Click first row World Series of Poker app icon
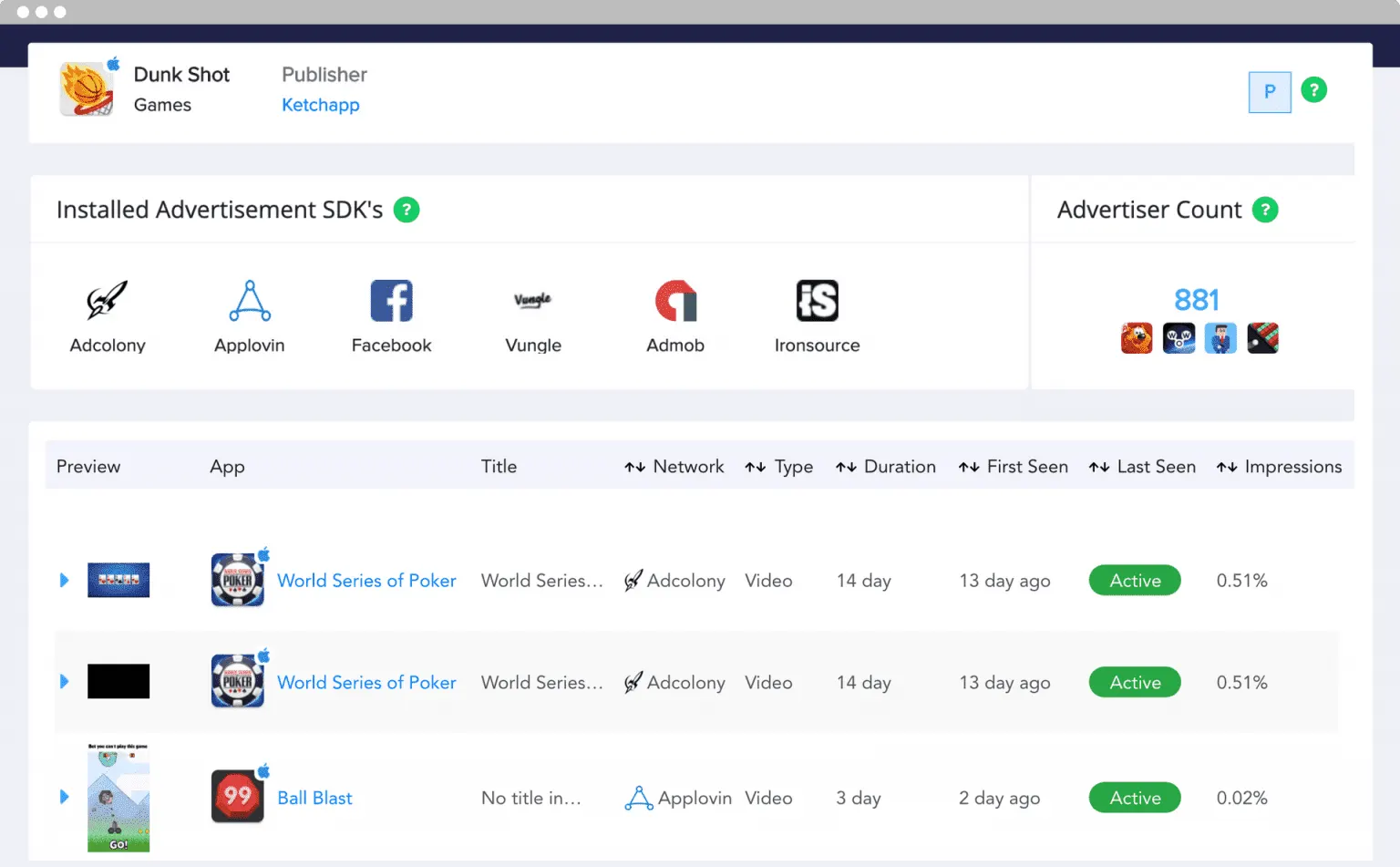1400x867 pixels. tap(238, 580)
